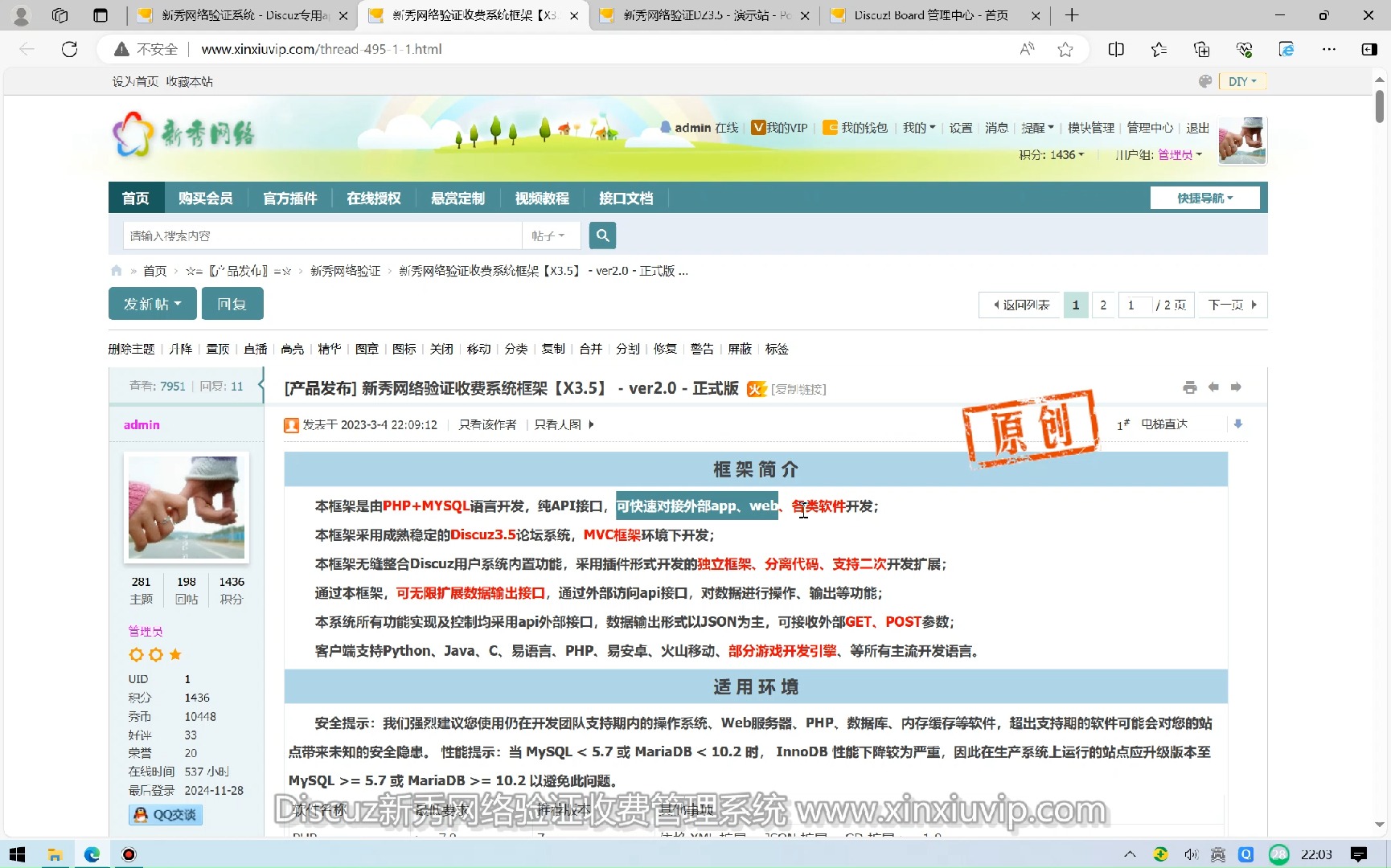Open the 快捷导航 dropdown
1391x868 pixels.
pyautogui.click(x=1204, y=198)
